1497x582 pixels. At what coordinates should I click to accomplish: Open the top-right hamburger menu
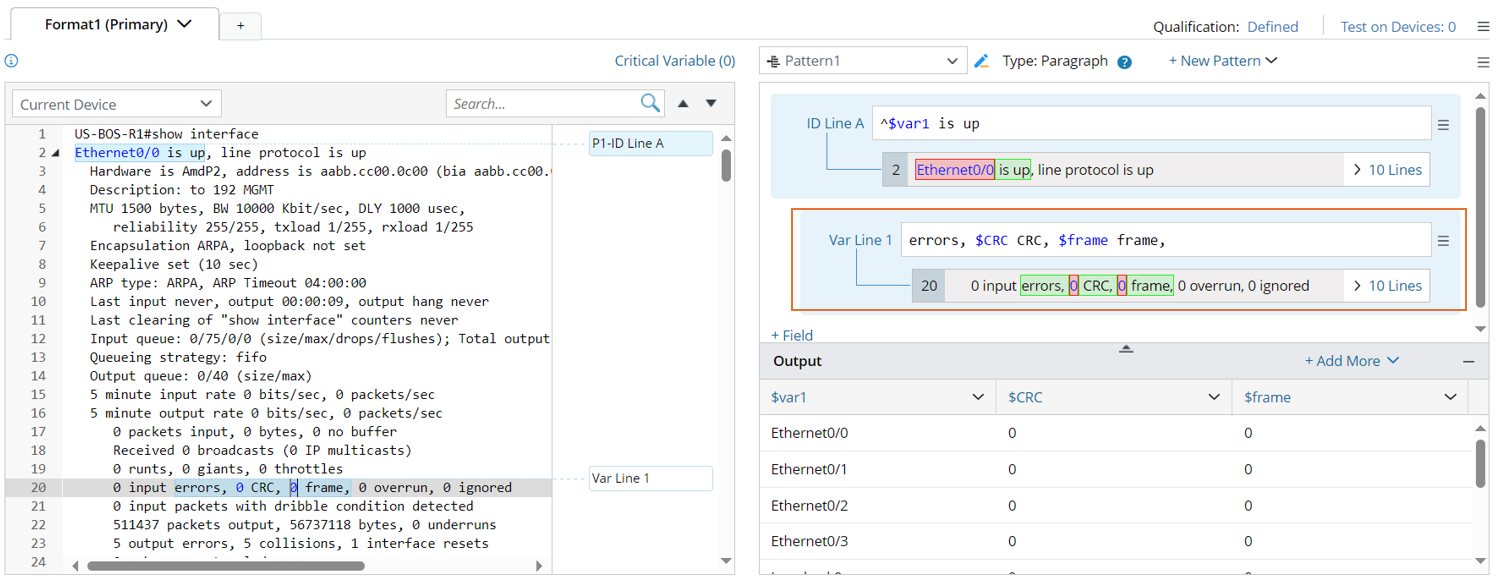coord(1483,27)
